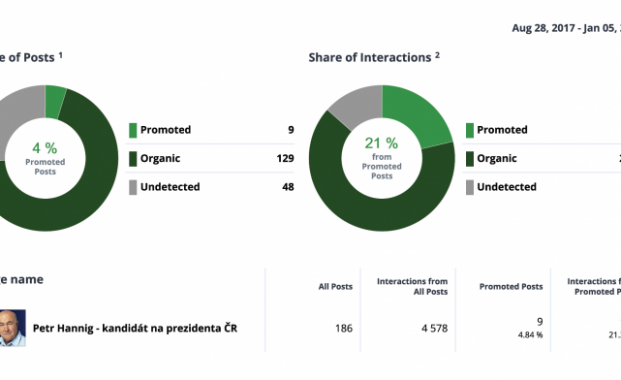Viewport: 621px width, 380px height.
Task: Sort by All Posts column header
Action: 335,286
